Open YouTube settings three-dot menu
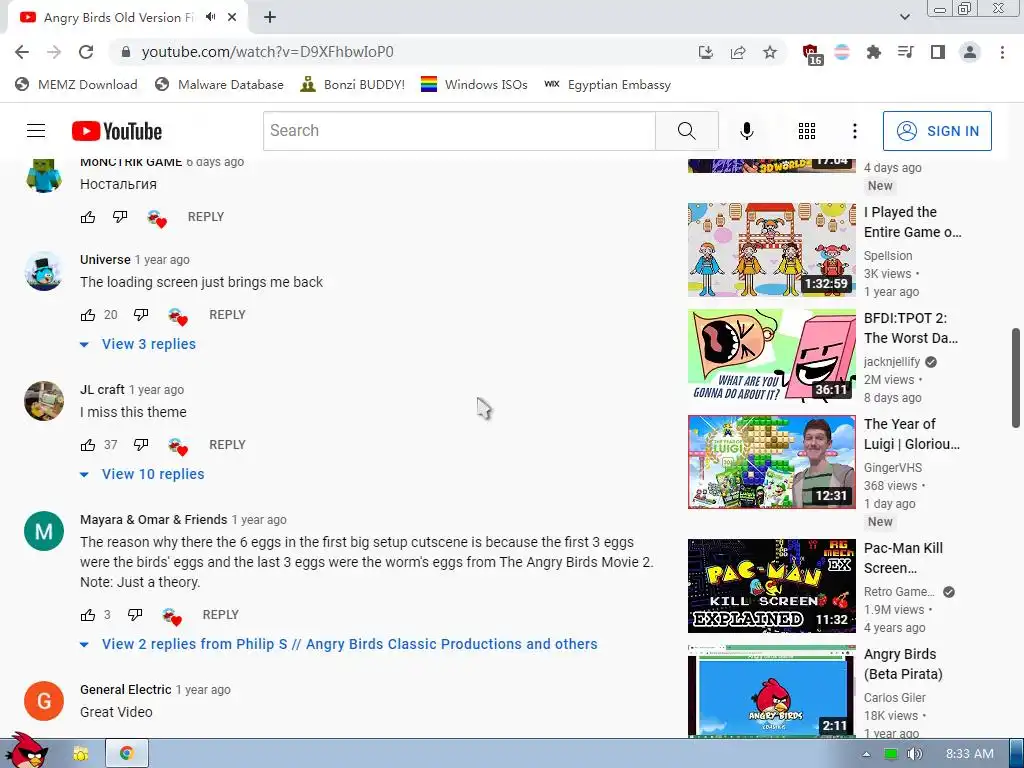The width and height of the screenshot is (1024, 768). click(x=854, y=131)
